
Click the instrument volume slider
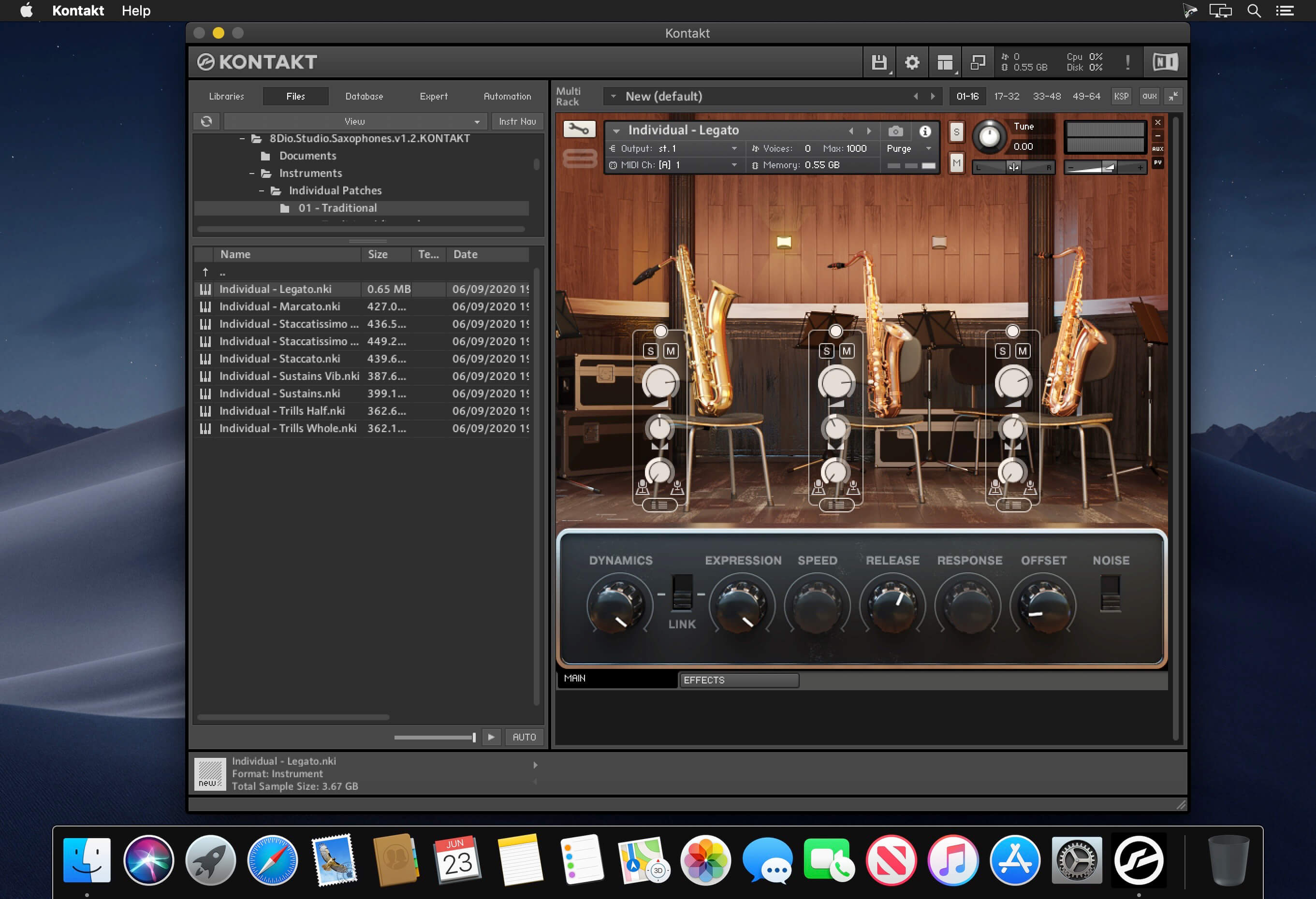(1105, 168)
